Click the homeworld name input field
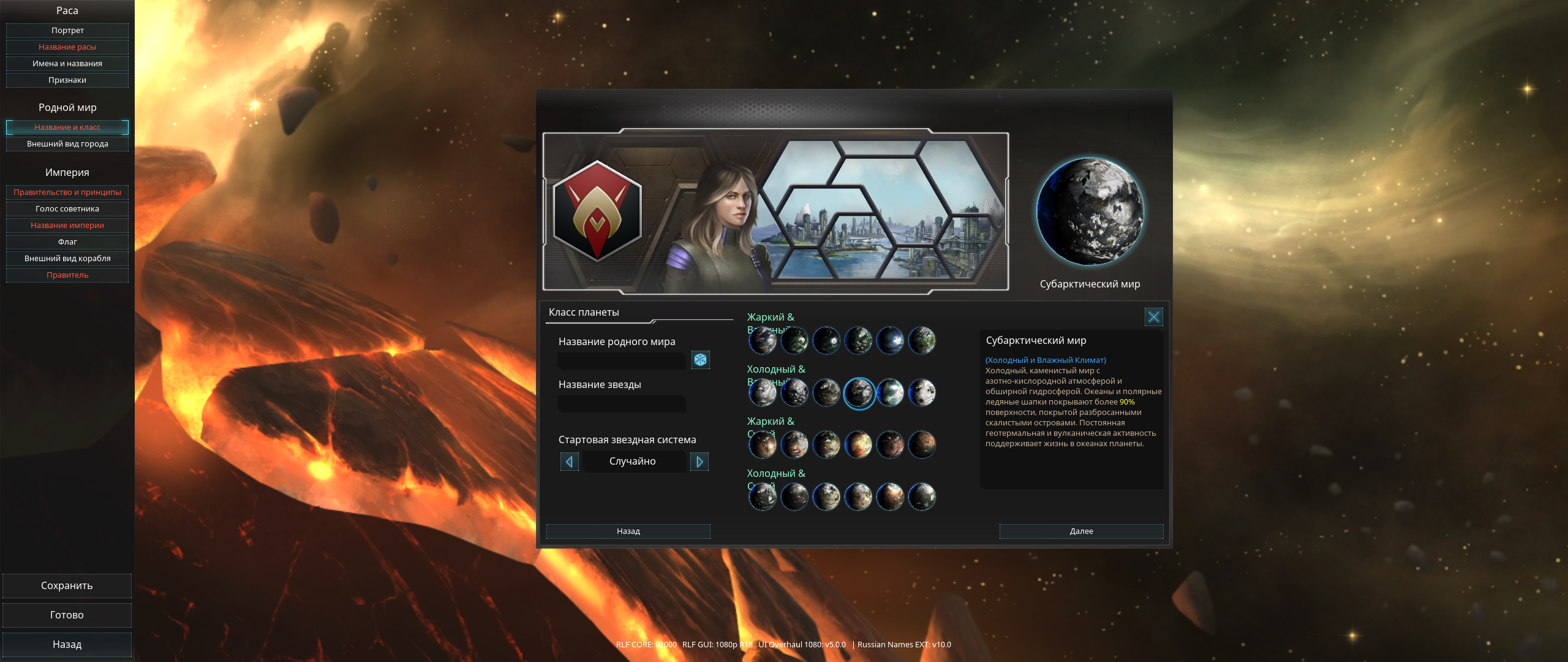 pos(622,360)
